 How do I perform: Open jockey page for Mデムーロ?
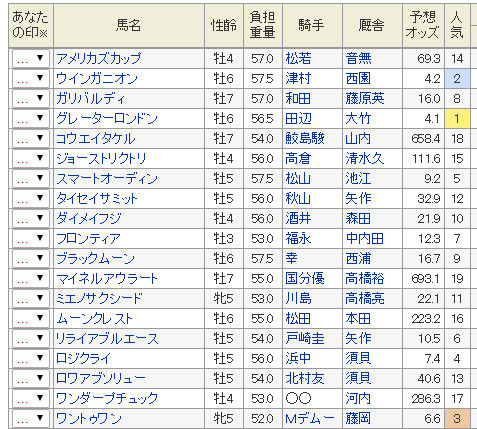[310, 418]
